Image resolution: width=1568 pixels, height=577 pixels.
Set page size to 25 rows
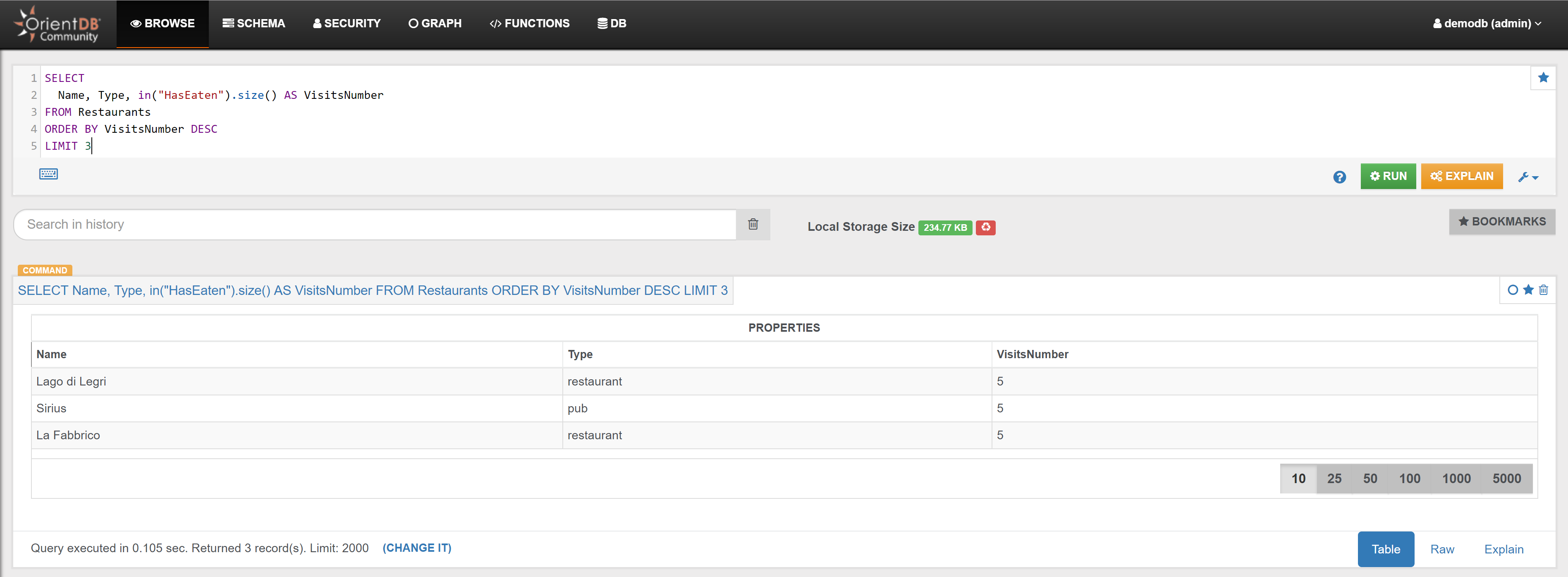[1334, 479]
